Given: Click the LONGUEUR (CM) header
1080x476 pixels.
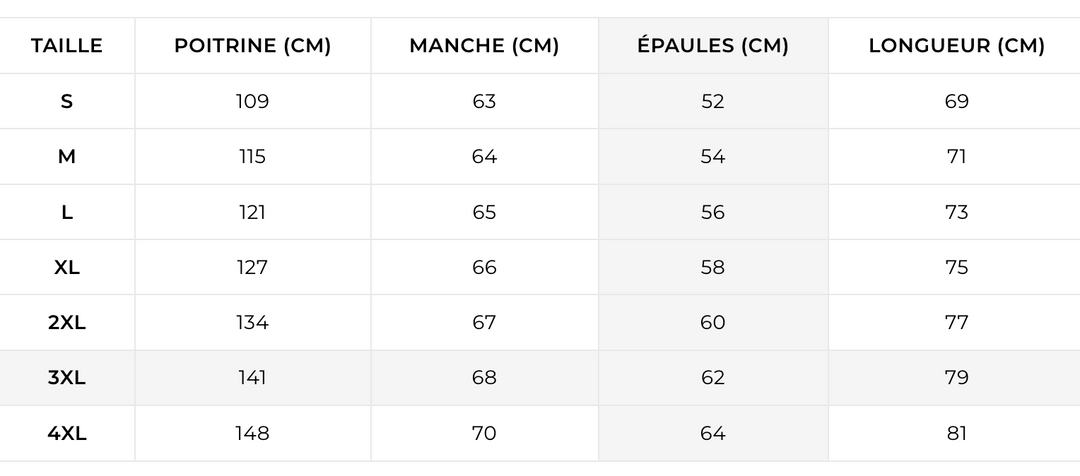Looking at the screenshot, I should pyautogui.click(x=956, y=45).
